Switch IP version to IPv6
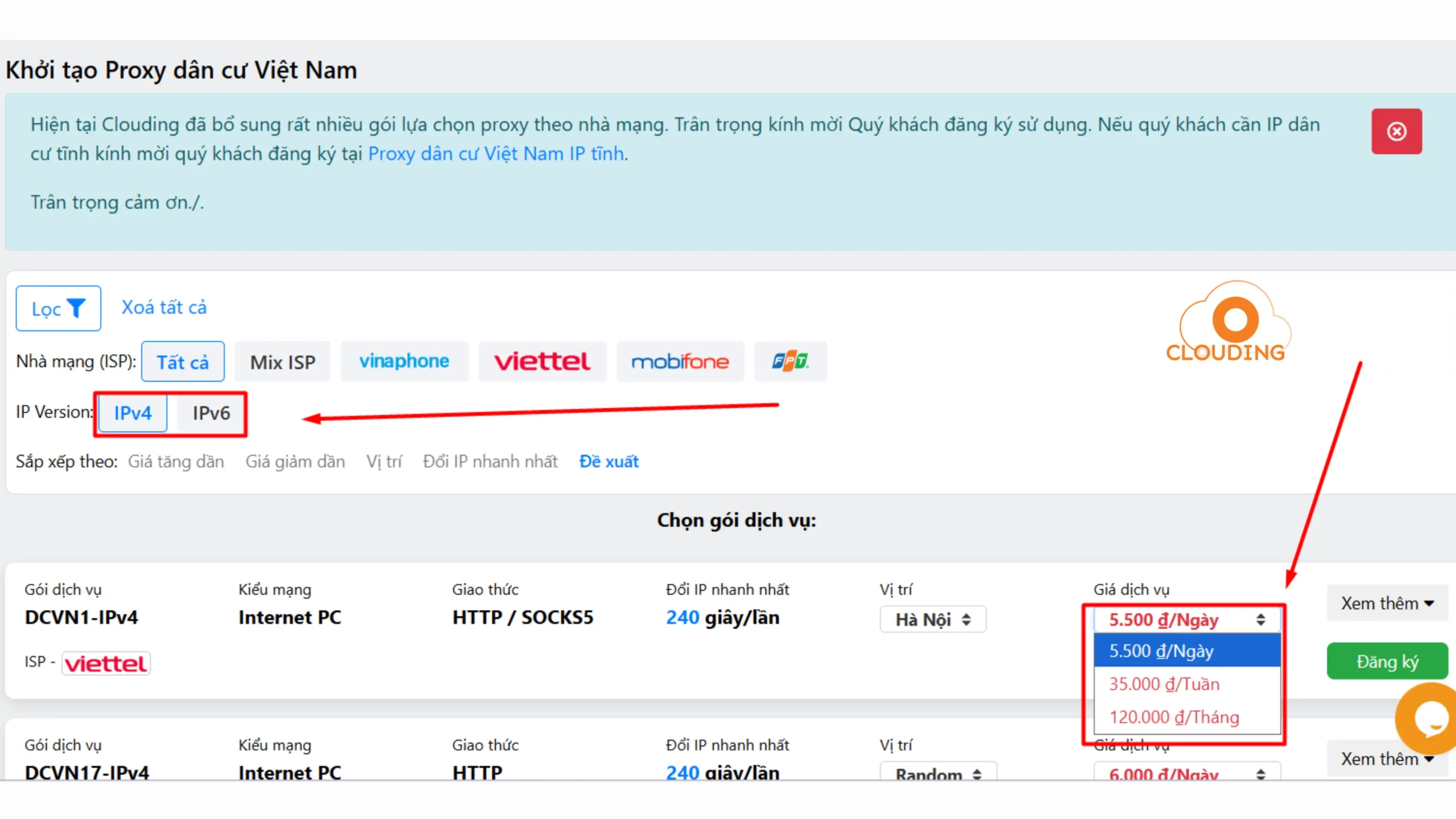1456x819 pixels. tap(211, 413)
